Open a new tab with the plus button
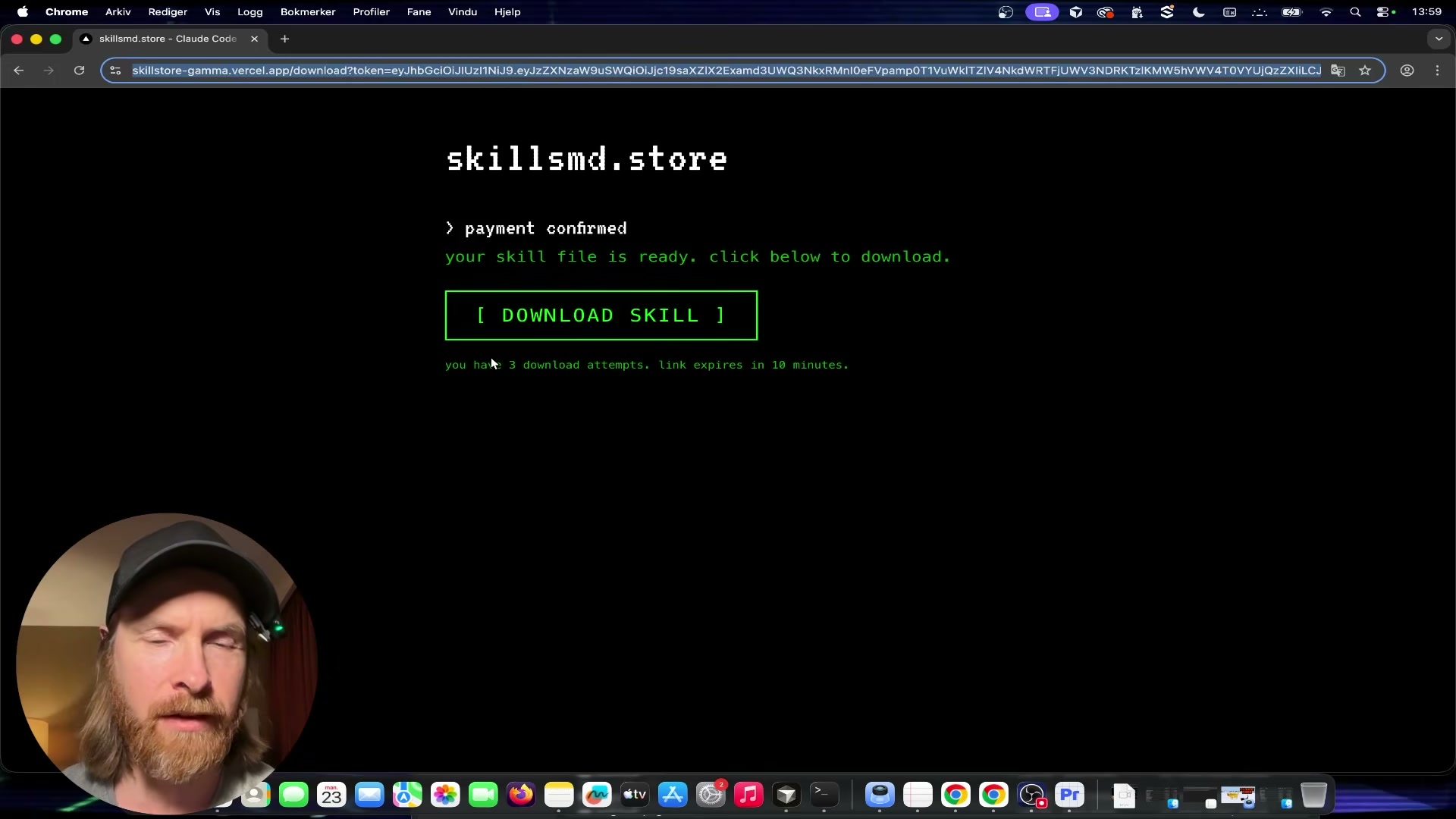The width and height of the screenshot is (1456, 819). tap(284, 39)
